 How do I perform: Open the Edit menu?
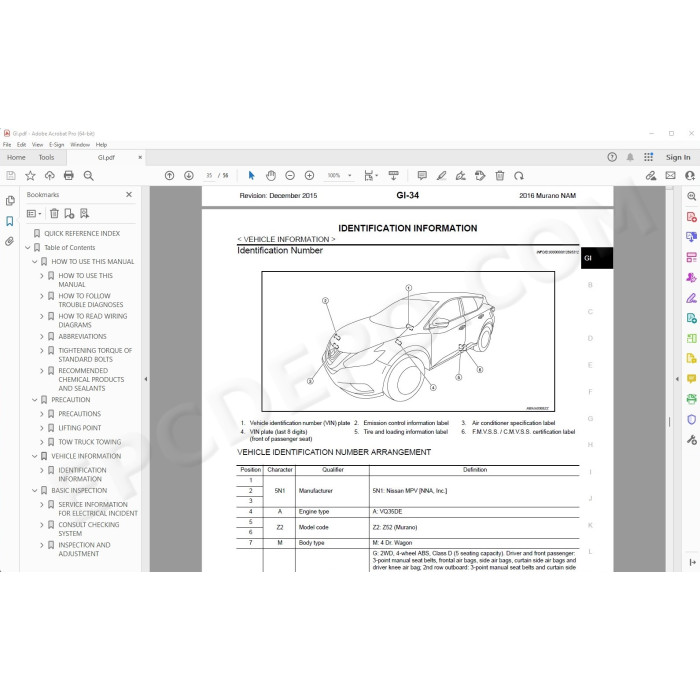pyautogui.click(x=21, y=145)
